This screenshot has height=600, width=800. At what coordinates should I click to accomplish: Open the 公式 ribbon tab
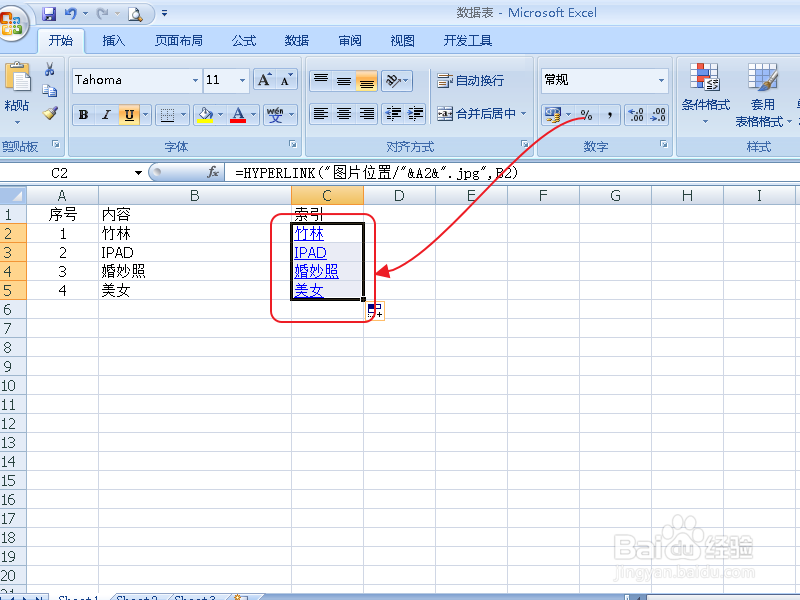click(244, 40)
